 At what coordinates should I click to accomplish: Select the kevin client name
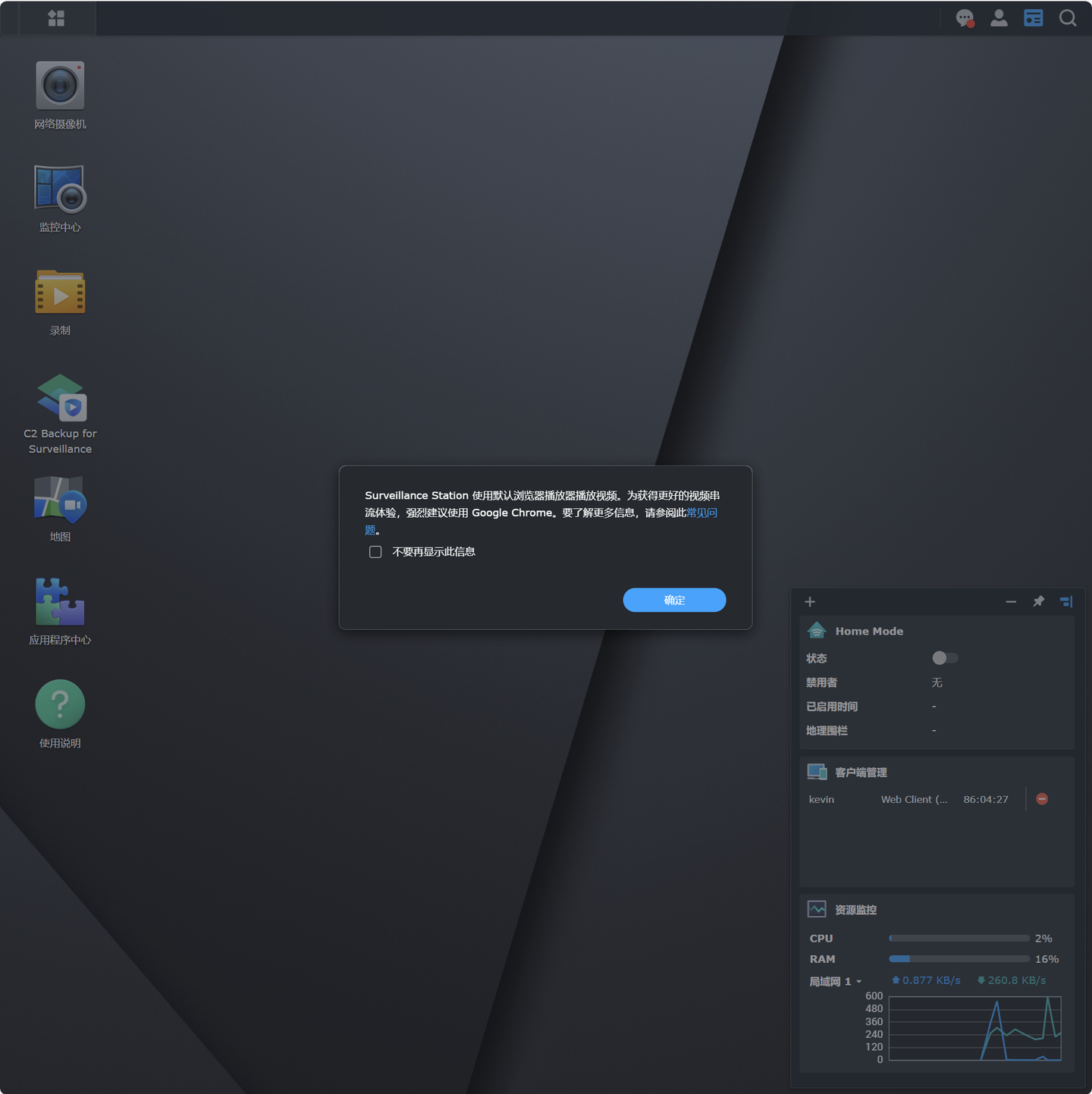(821, 799)
